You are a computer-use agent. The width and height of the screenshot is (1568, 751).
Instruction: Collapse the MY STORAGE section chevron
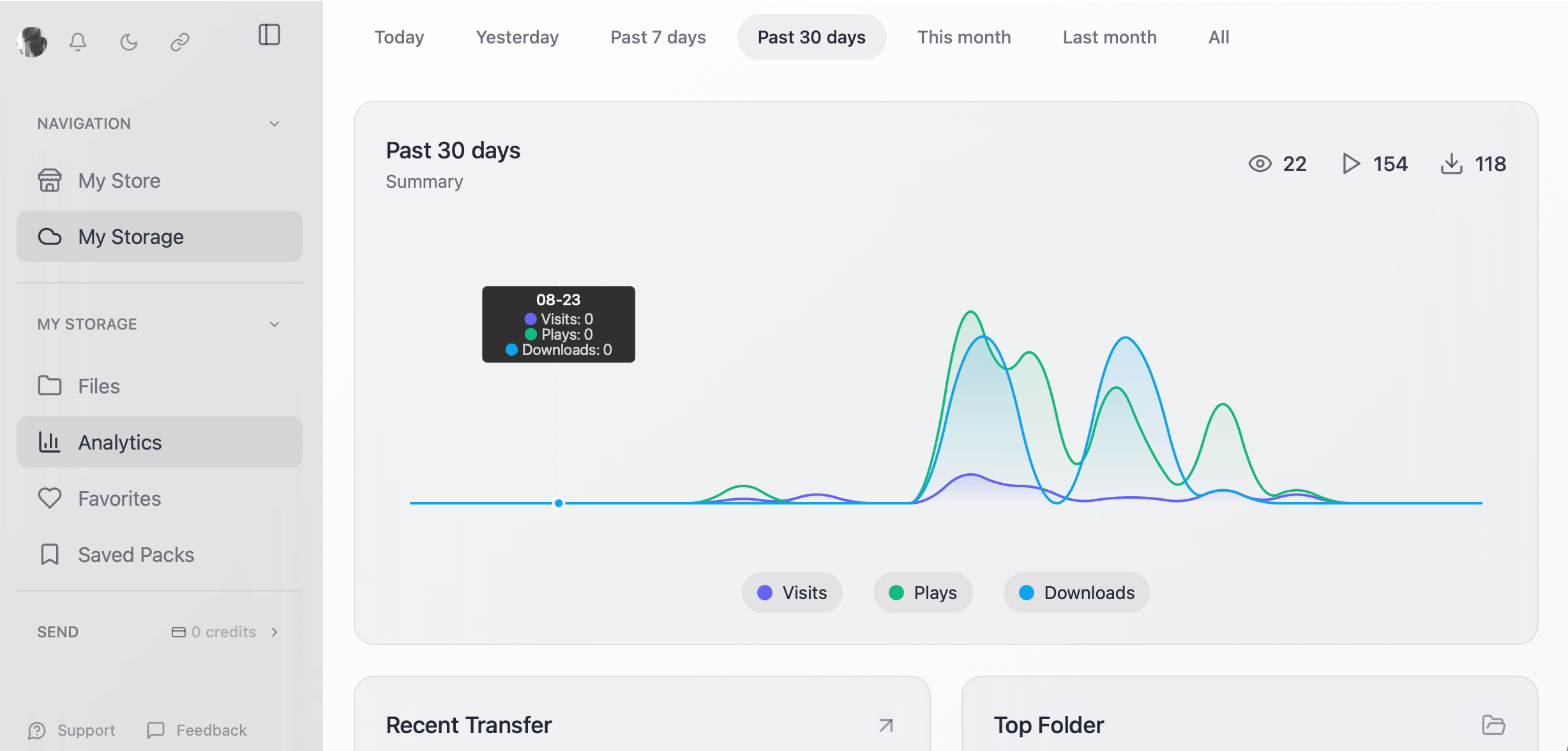tap(275, 324)
